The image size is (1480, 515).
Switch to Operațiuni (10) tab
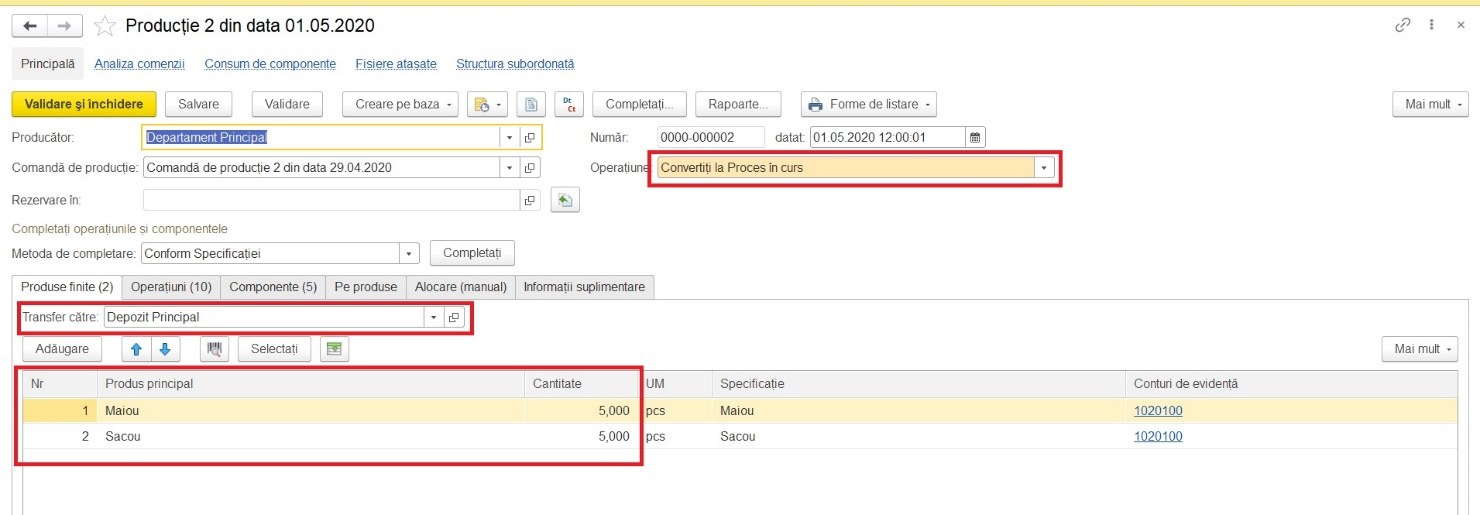[171, 287]
